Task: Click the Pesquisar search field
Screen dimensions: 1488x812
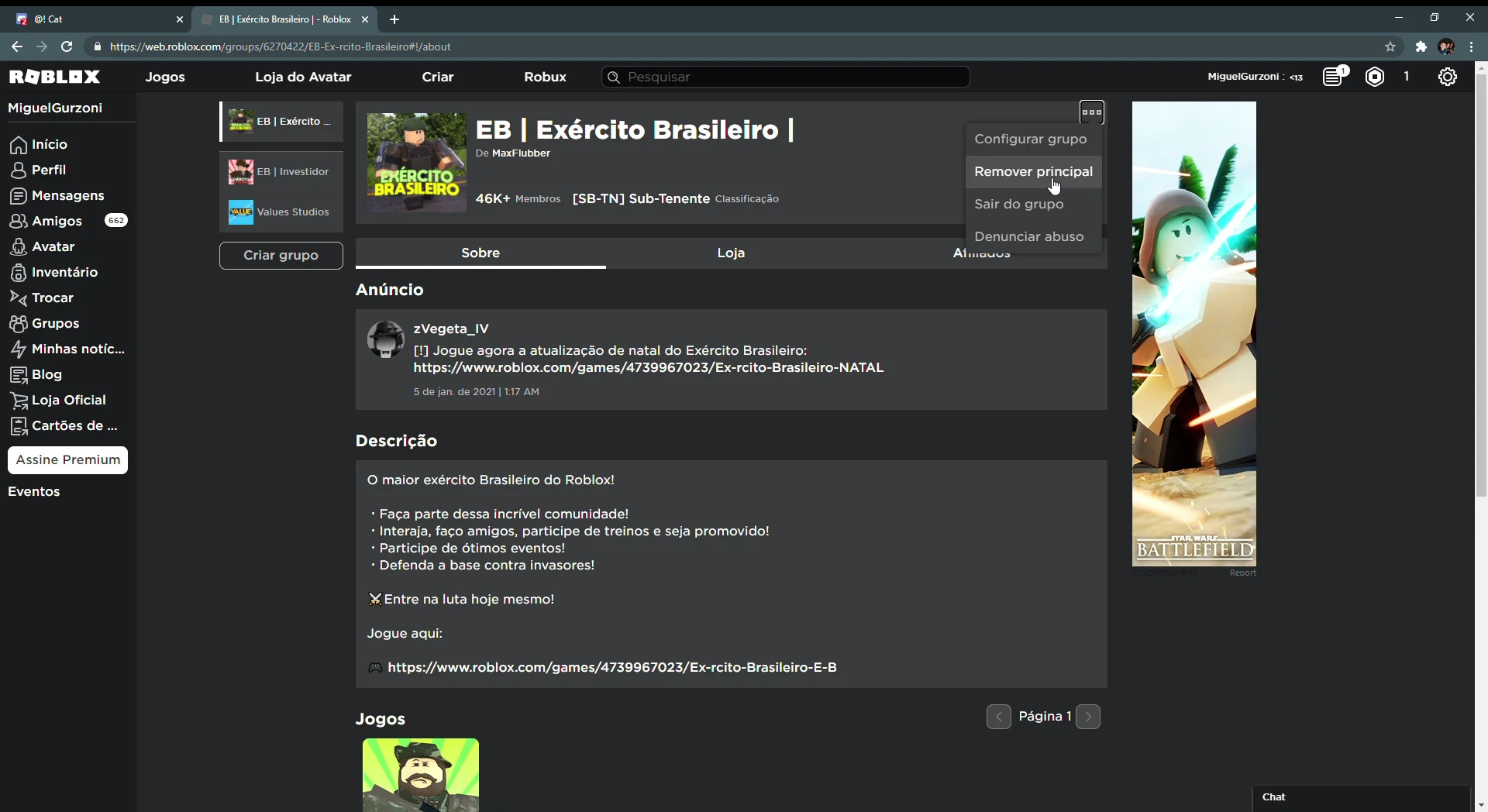Action: pyautogui.click(x=786, y=77)
